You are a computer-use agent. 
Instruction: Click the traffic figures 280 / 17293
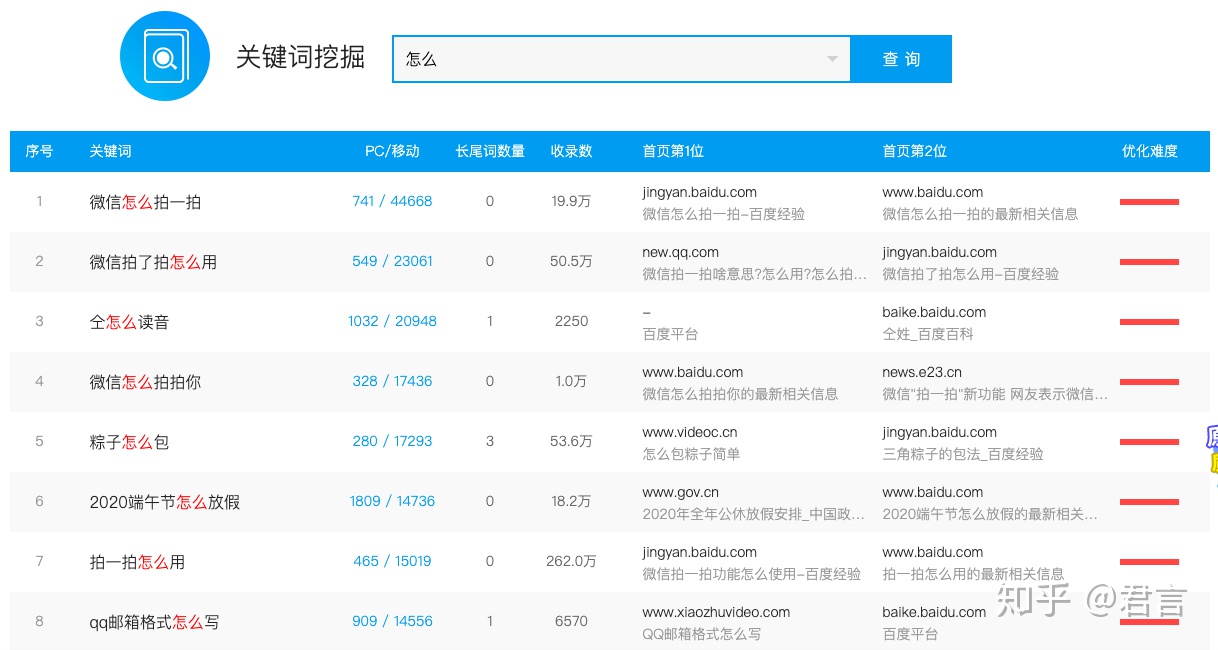[x=392, y=441]
